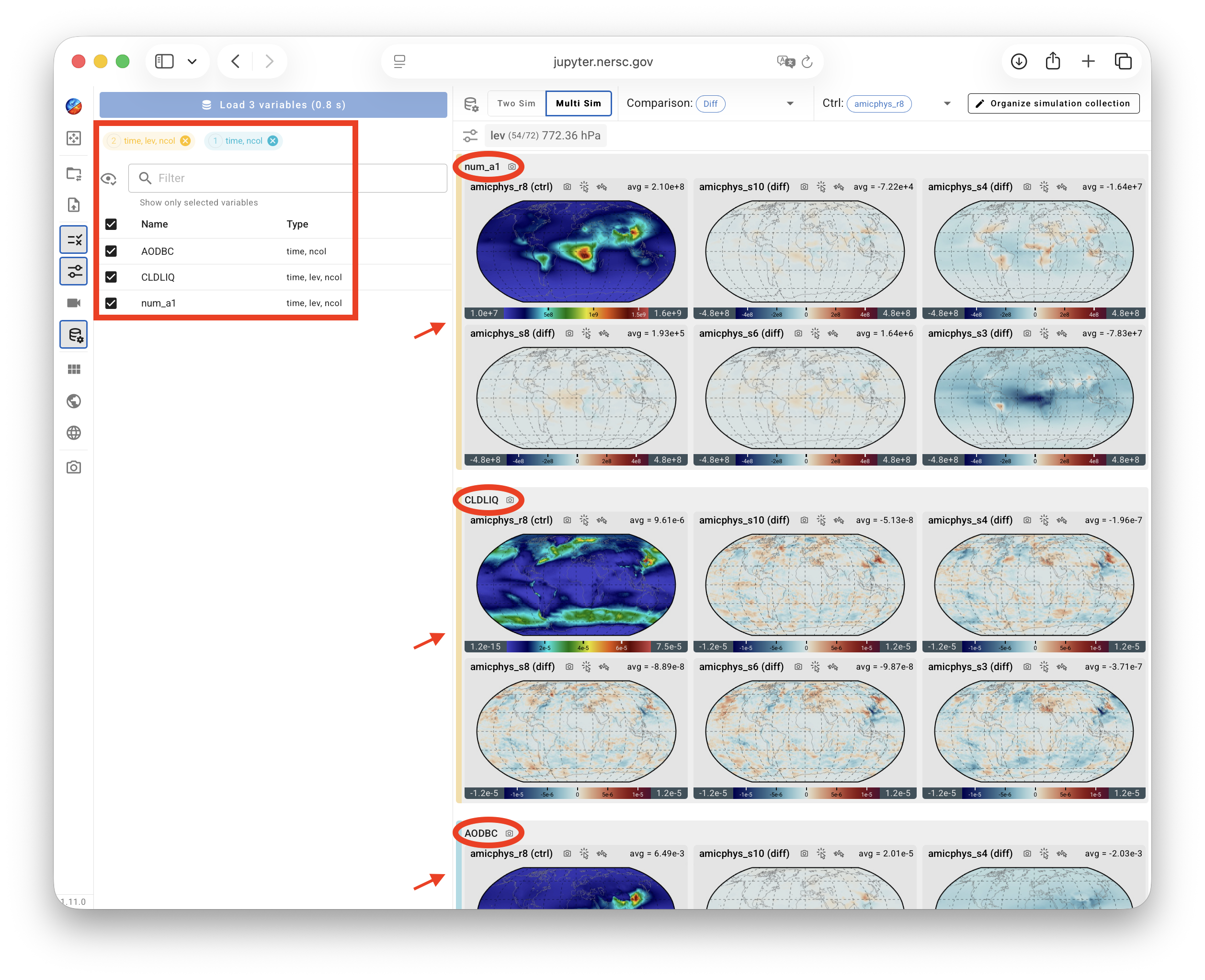Open the video camera animation panel icon
This screenshot has width=1205, height=980.
tap(74, 303)
